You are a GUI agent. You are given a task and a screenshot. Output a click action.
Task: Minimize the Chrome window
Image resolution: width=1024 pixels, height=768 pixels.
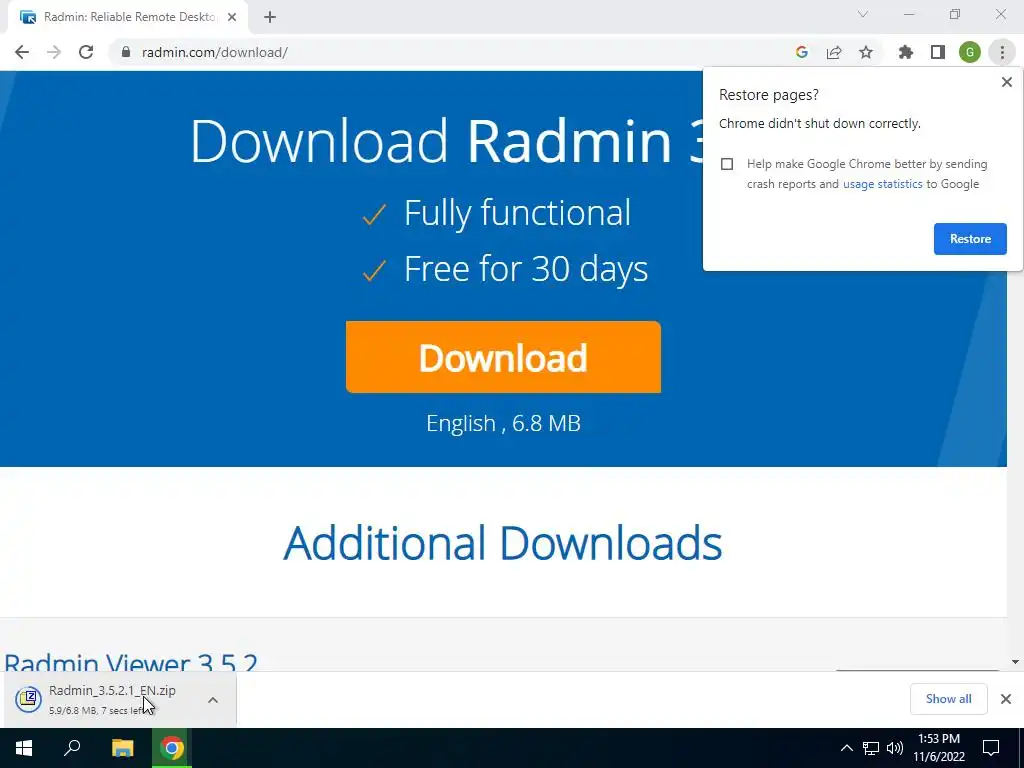pyautogui.click(x=909, y=14)
